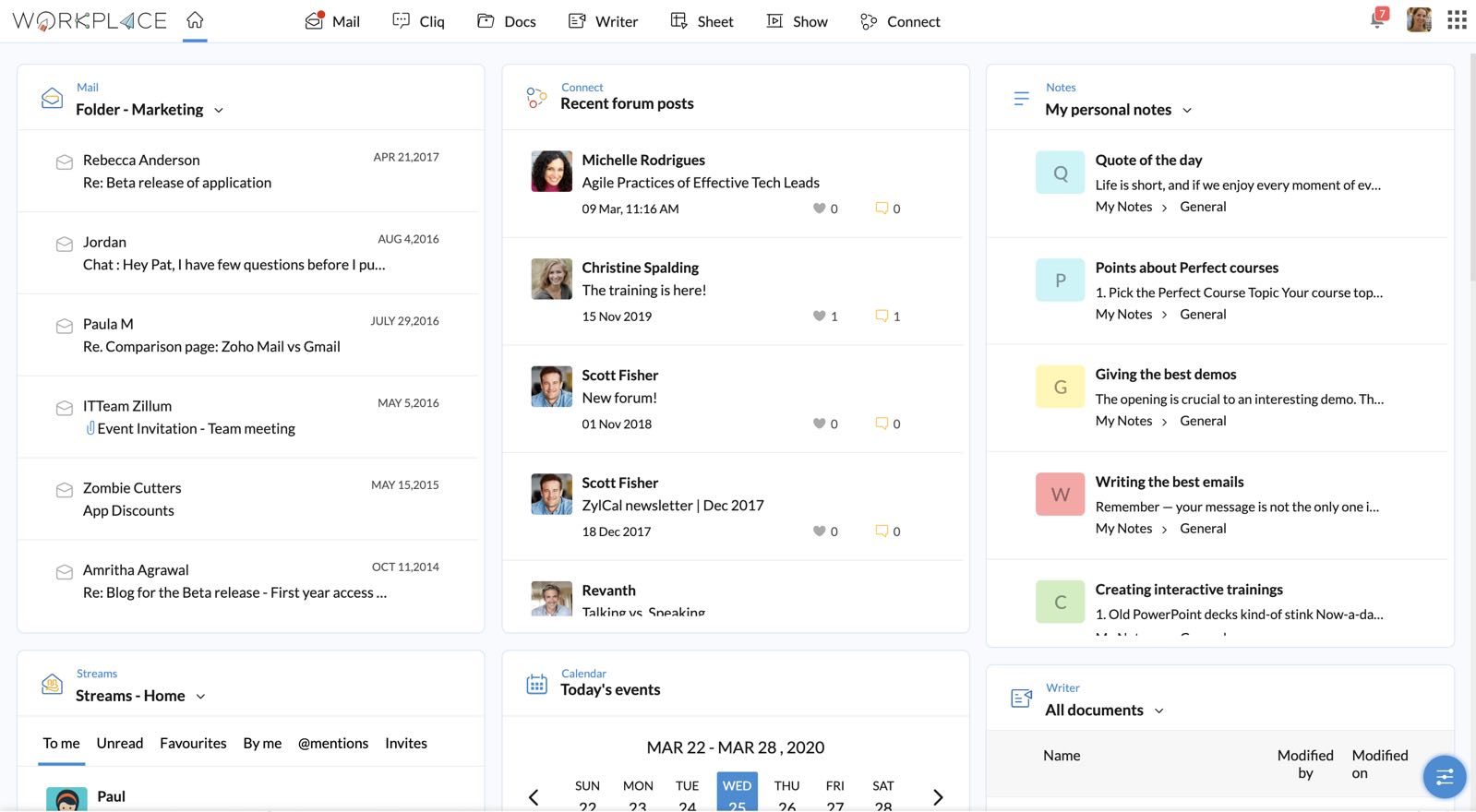Open Agile Practices of Effective Tech Leads post
Image resolution: width=1476 pixels, height=812 pixels.
700,183
